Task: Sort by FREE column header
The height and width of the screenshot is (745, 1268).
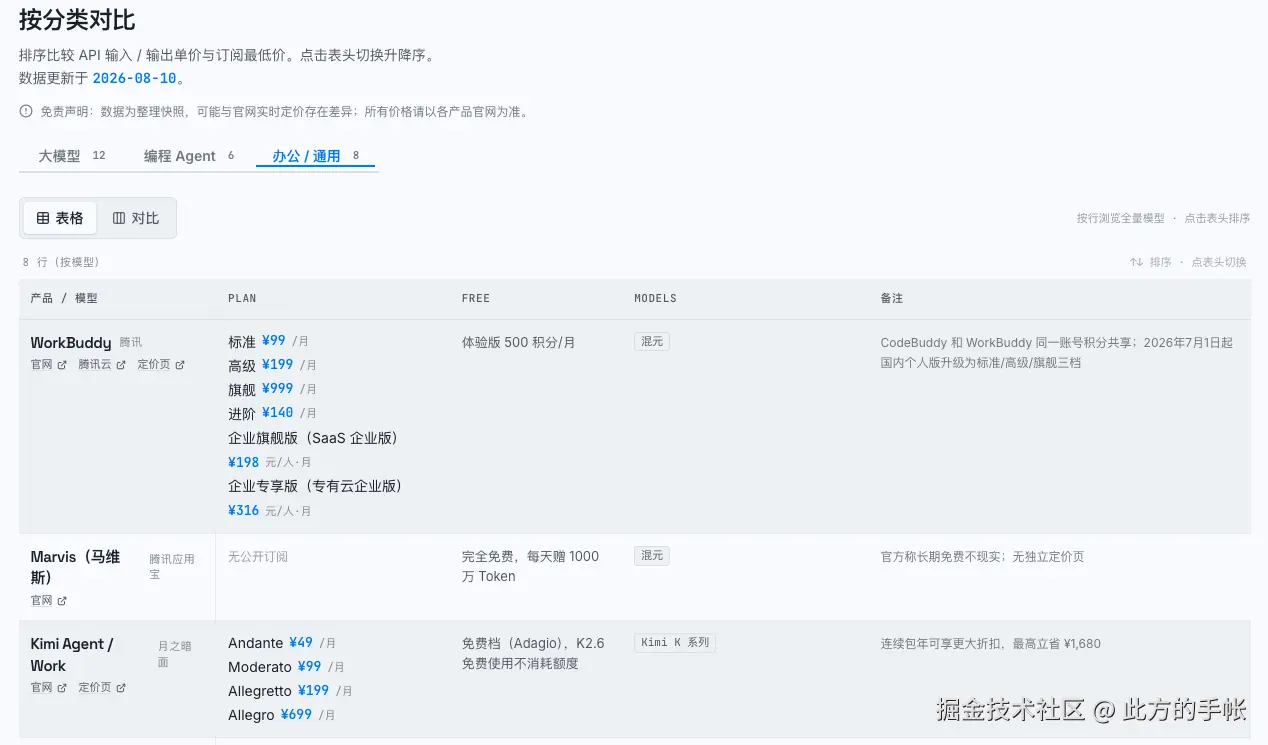Action: coord(476,298)
